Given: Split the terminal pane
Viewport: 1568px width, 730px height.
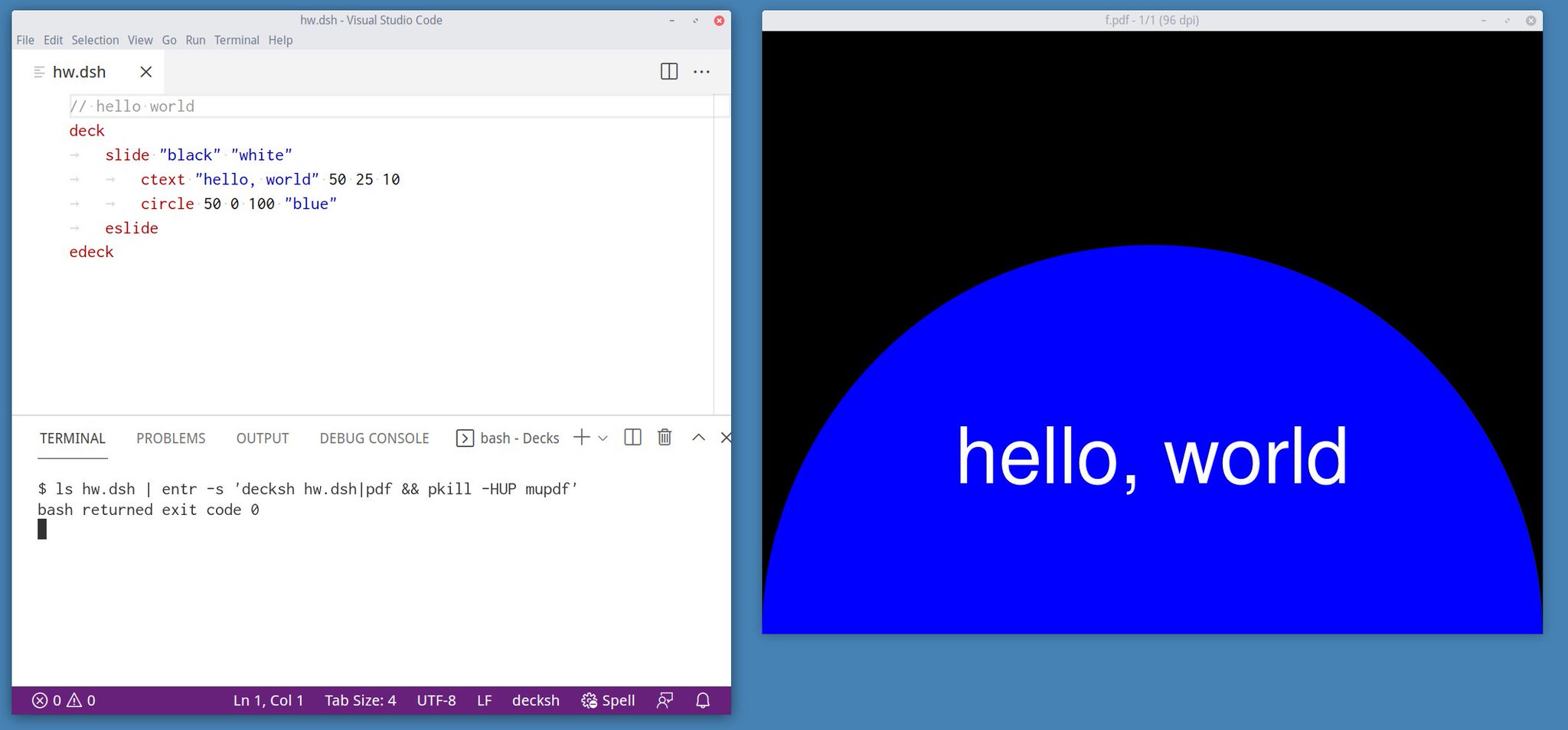Looking at the screenshot, I should tap(632, 438).
